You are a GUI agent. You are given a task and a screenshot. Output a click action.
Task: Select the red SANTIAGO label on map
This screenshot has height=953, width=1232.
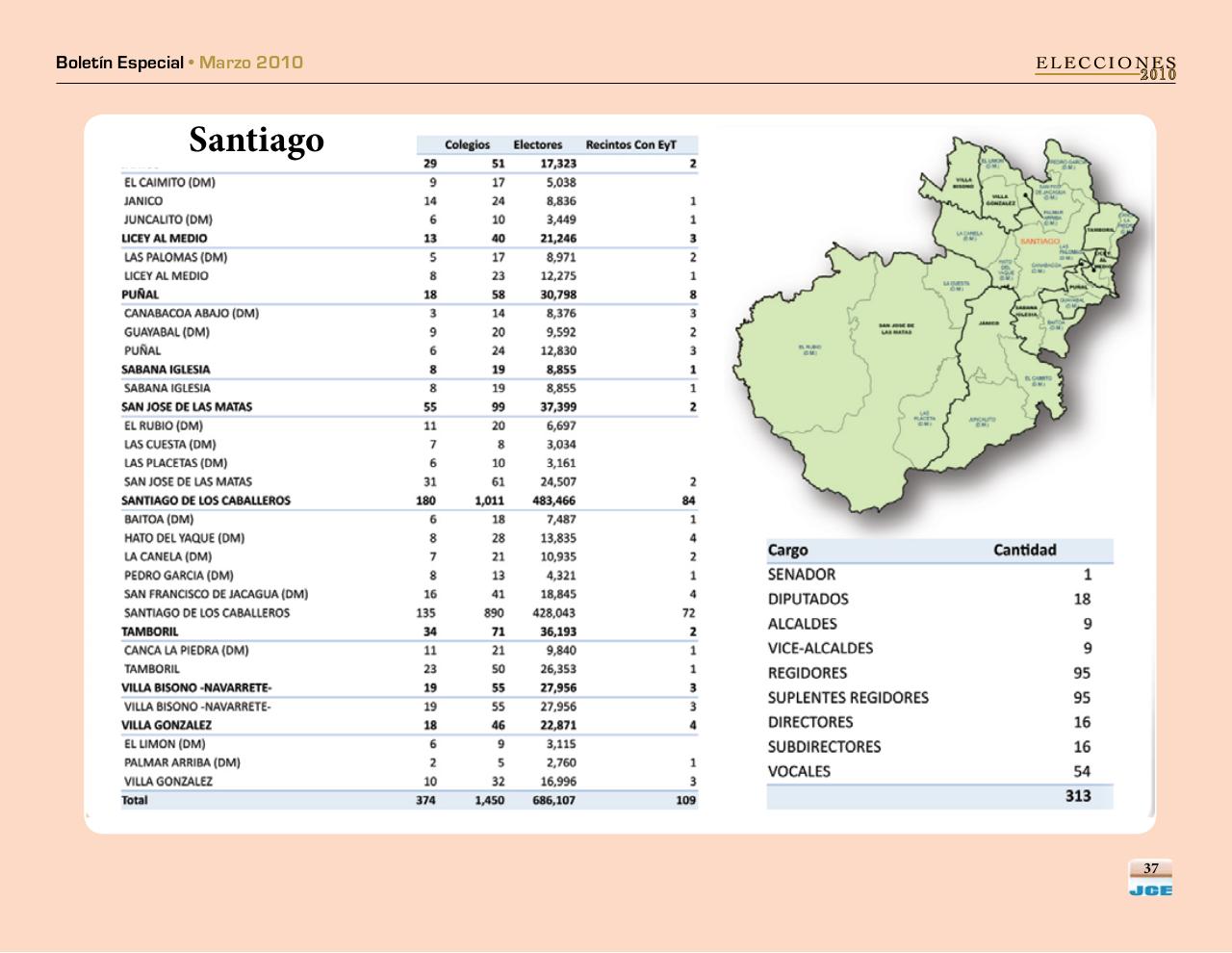click(x=1039, y=242)
